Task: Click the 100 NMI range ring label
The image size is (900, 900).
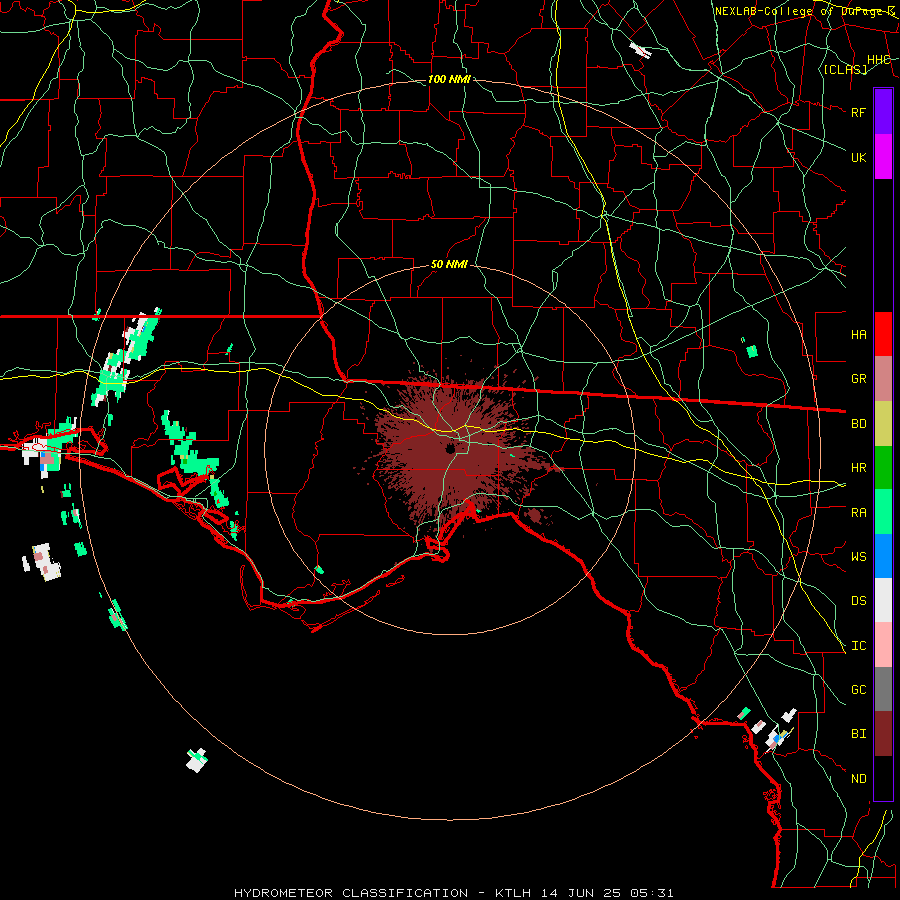Action: point(449,79)
